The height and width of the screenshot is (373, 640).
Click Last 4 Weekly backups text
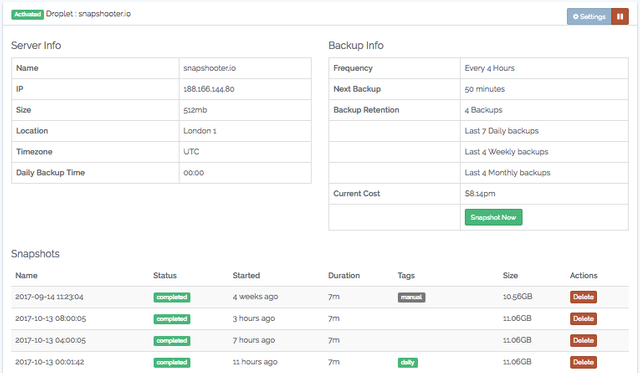click(506, 152)
